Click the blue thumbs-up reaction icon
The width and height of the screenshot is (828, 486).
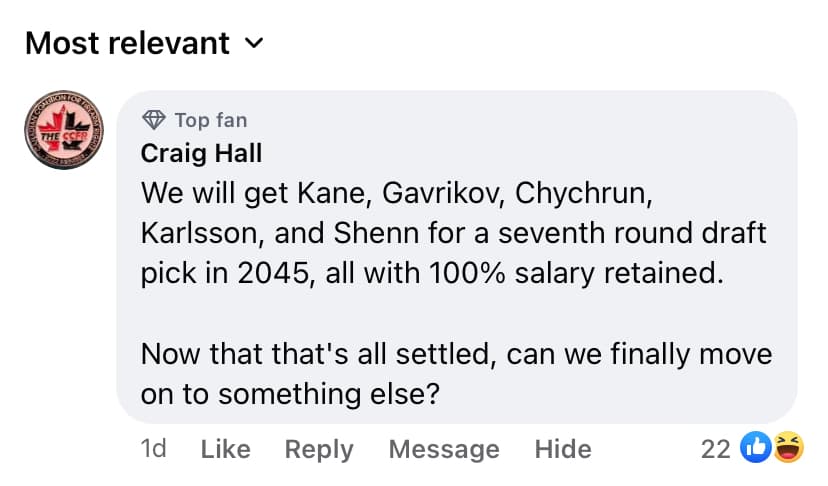[x=753, y=449]
